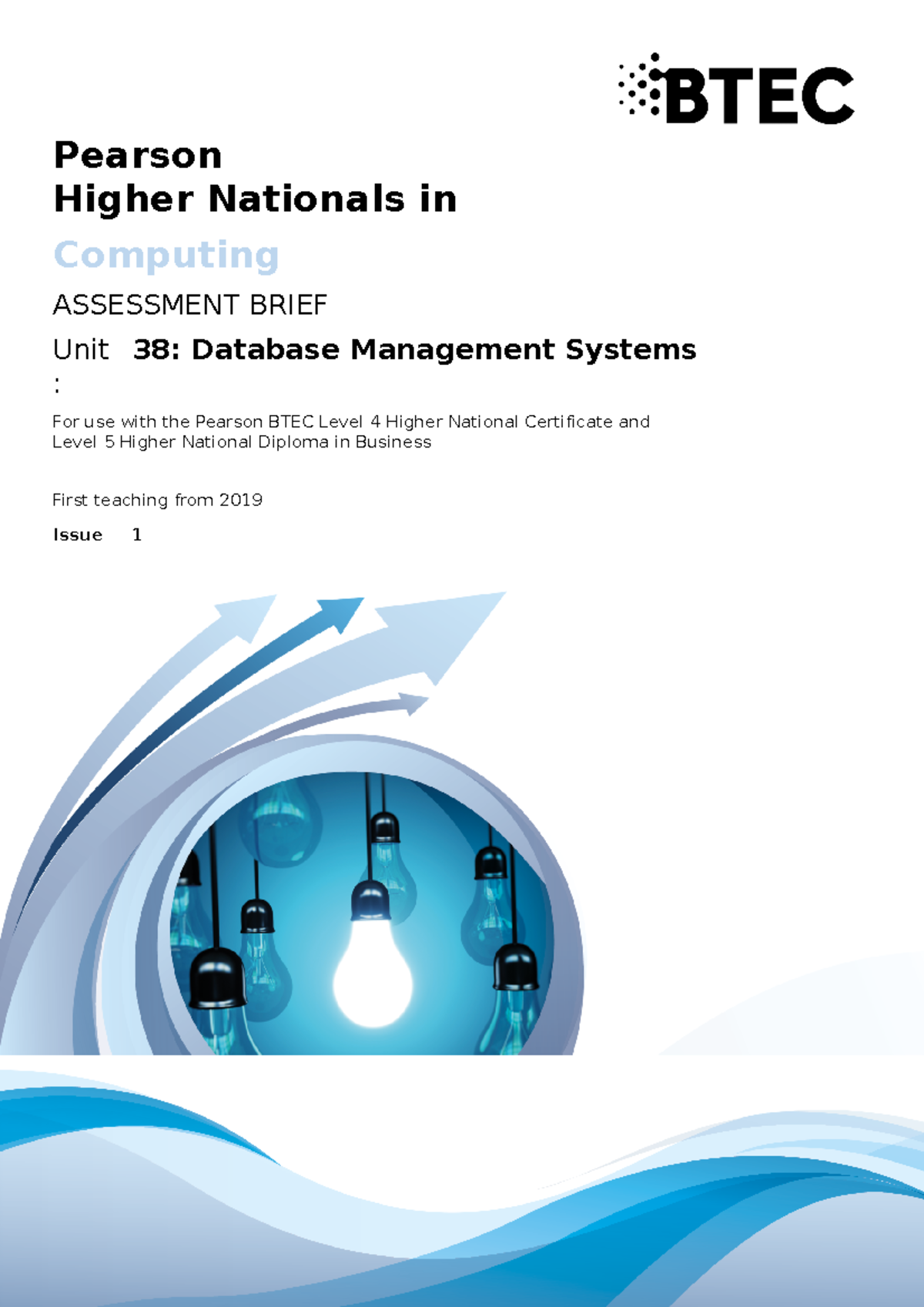
Task: Click the glowing light bulb image
Action: [373, 955]
